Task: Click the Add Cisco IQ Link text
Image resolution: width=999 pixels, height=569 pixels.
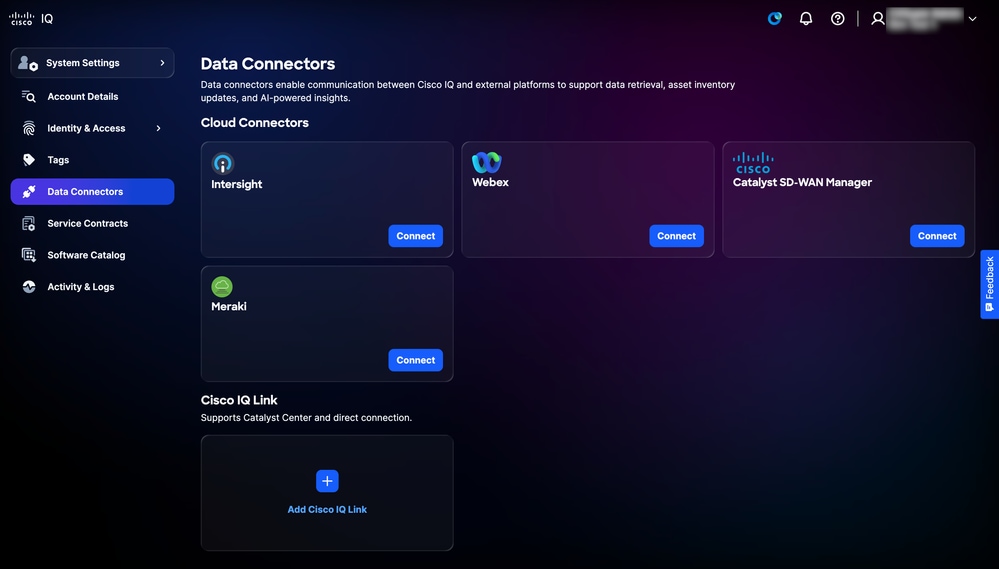Action: [x=327, y=510]
